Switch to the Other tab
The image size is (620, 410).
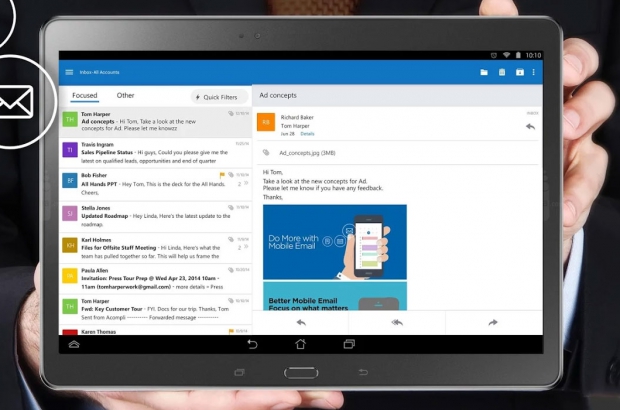click(126, 96)
